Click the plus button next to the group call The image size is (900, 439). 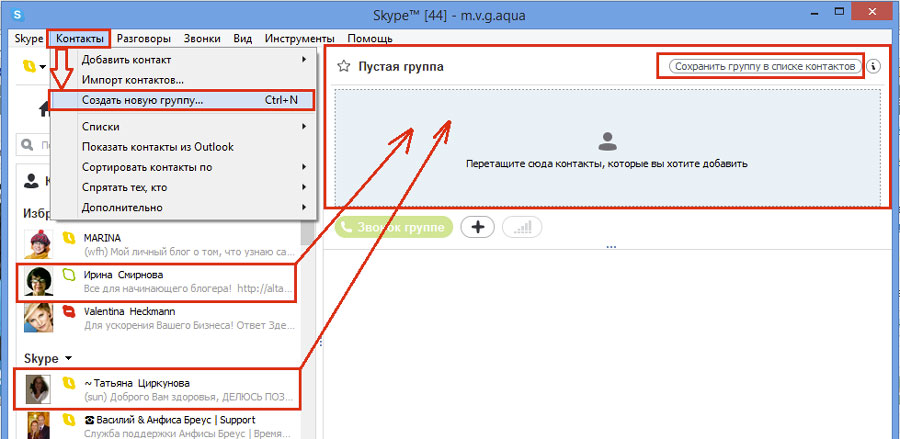click(x=477, y=227)
